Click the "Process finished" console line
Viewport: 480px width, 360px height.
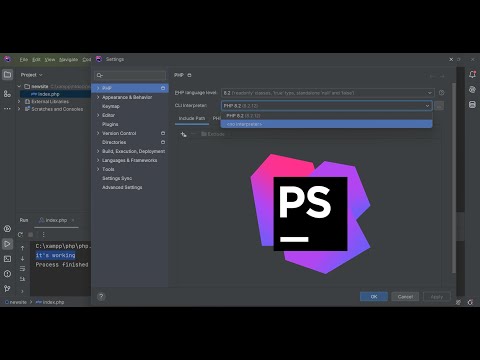pyautogui.click(x=62, y=265)
